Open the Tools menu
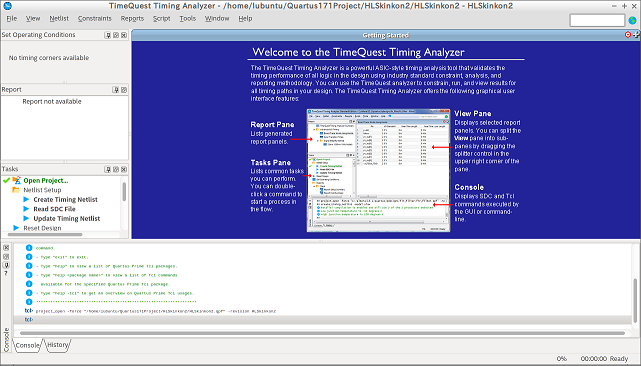This screenshot has height=366, width=641. click(188, 18)
